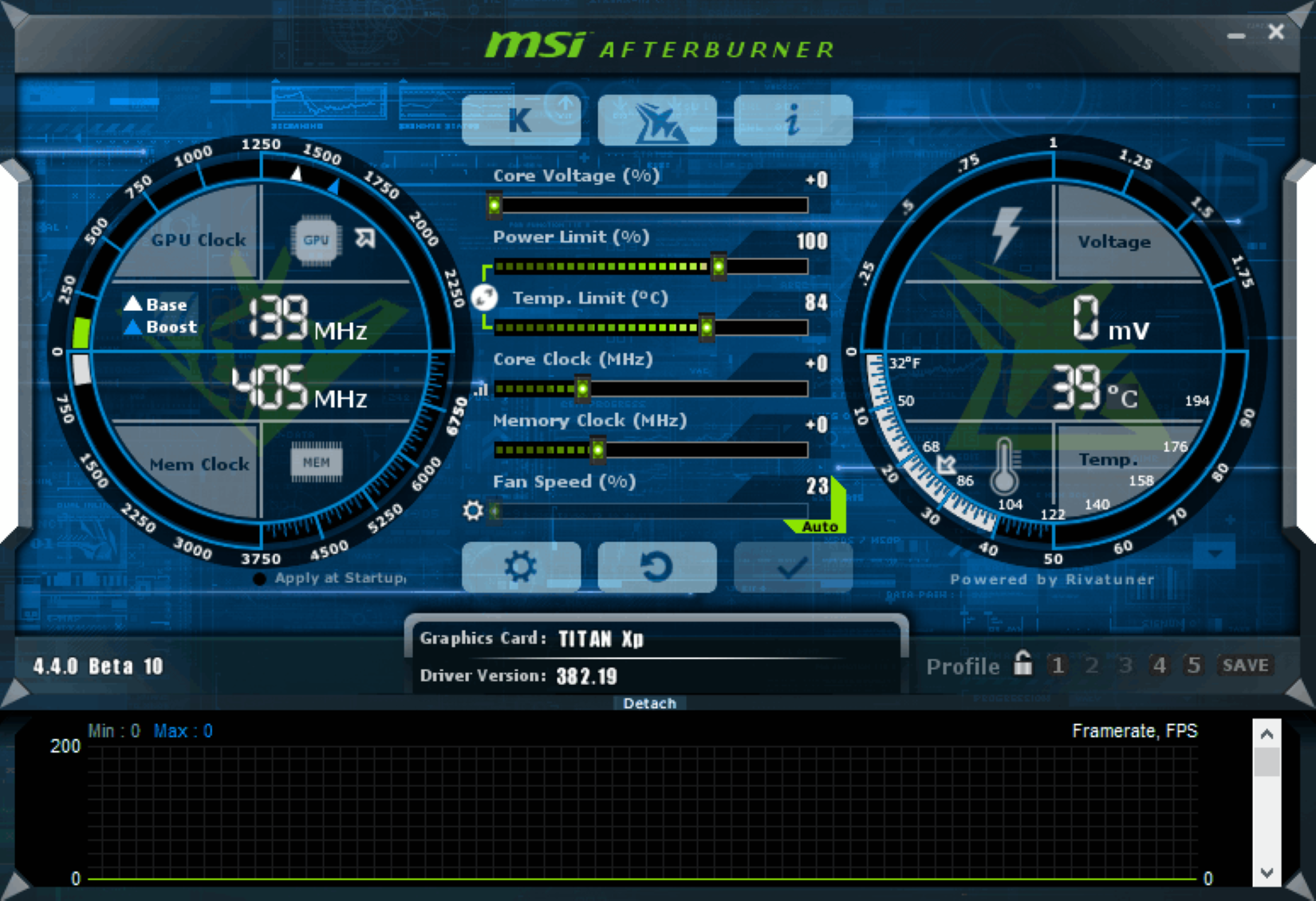Expand the dropdown arrow below temperature gauge
1316x901 pixels.
click(1215, 553)
